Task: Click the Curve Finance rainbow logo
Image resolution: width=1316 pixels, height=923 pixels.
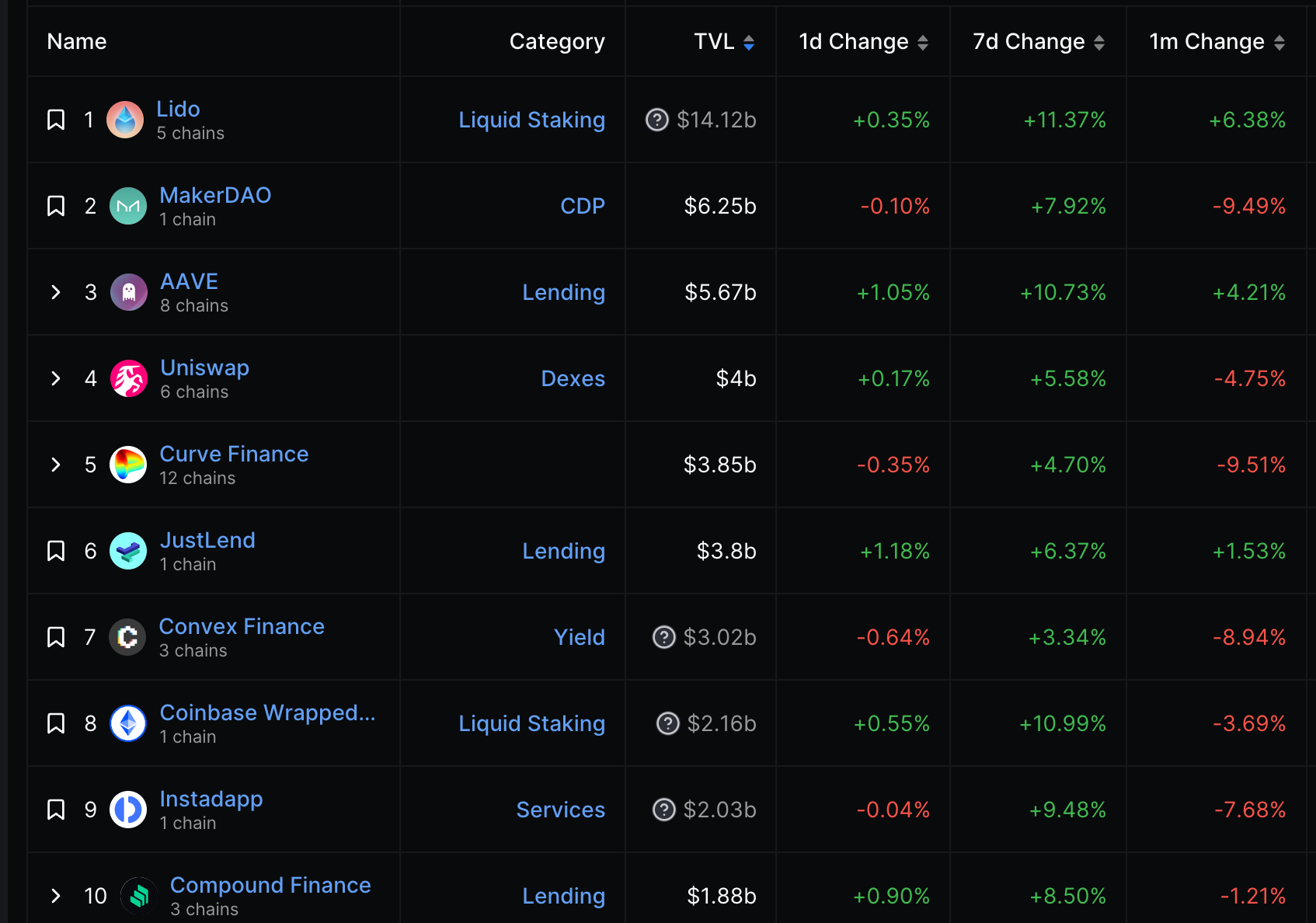Action: tap(128, 465)
